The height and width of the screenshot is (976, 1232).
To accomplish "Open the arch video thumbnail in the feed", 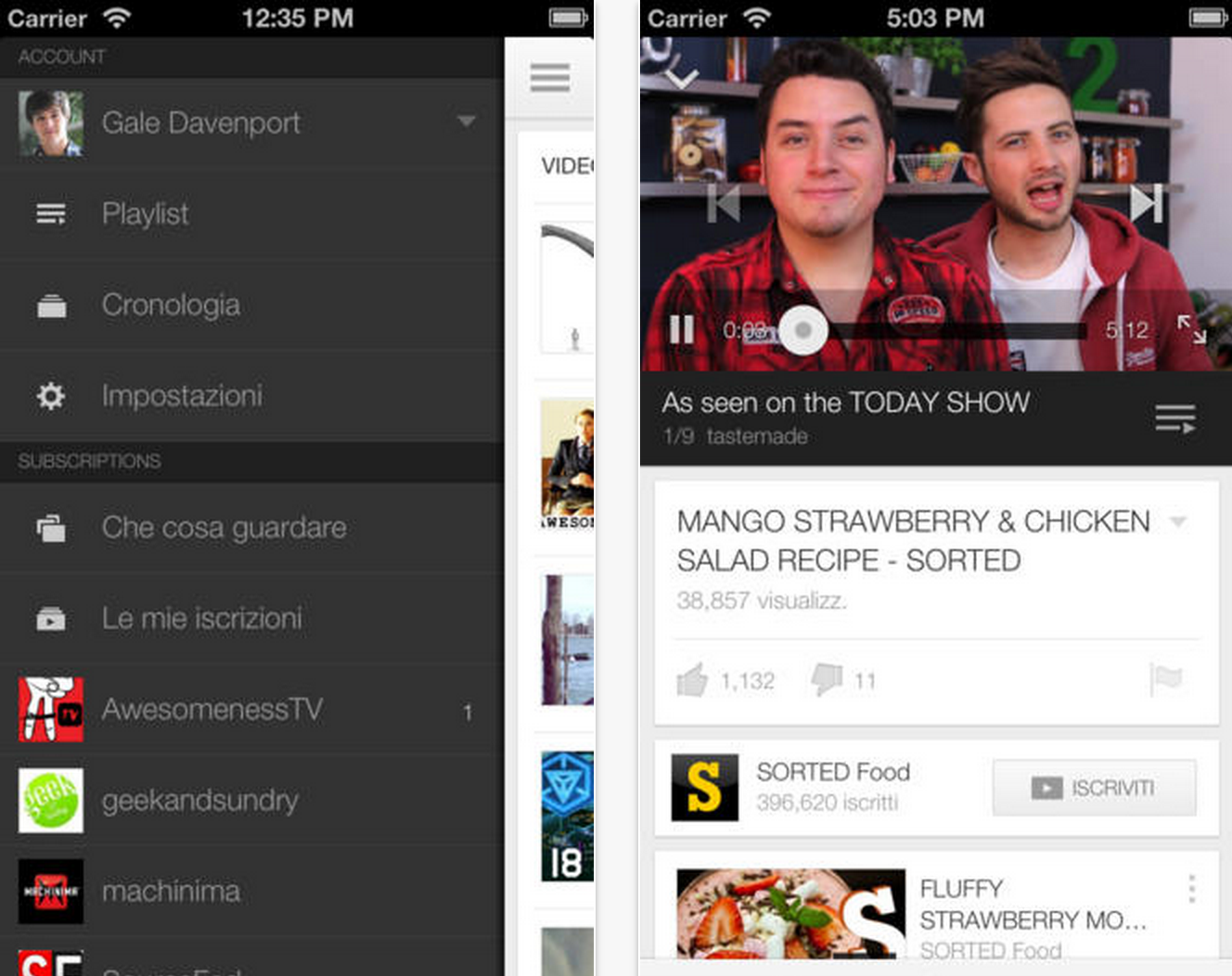I will [x=568, y=288].
